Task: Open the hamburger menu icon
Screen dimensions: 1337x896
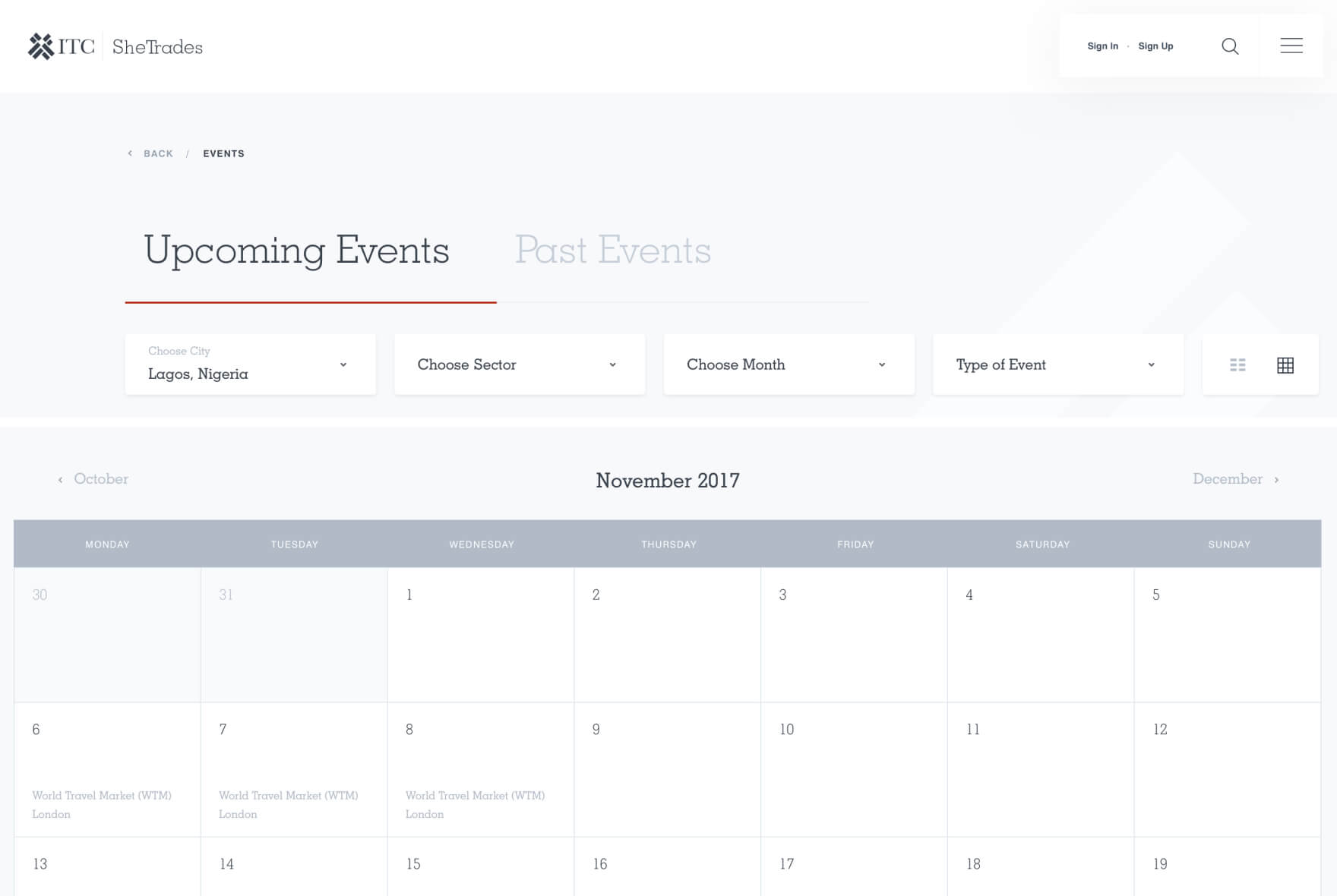Action: 1291,46
